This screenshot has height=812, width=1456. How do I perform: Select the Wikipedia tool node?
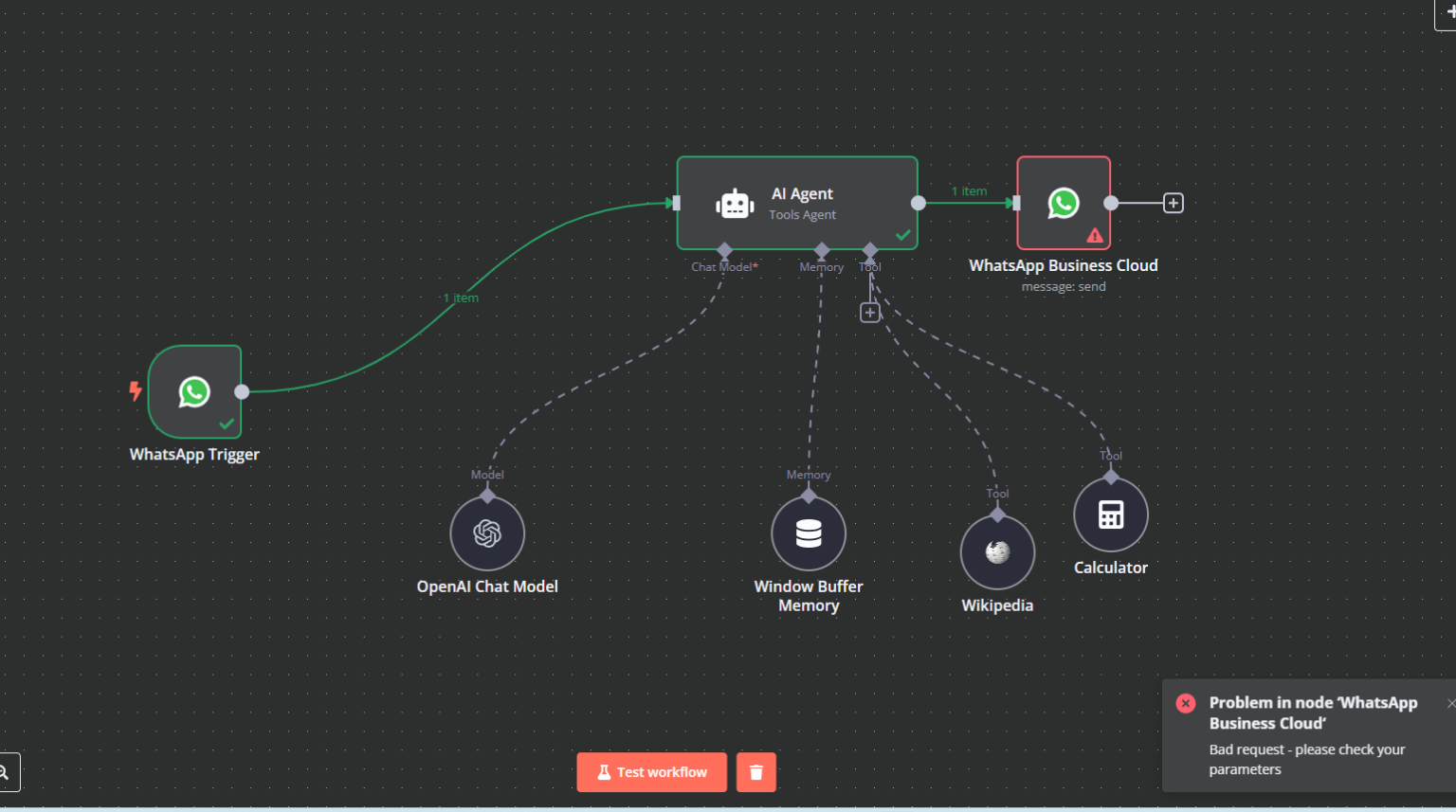[x=997, y=550]
